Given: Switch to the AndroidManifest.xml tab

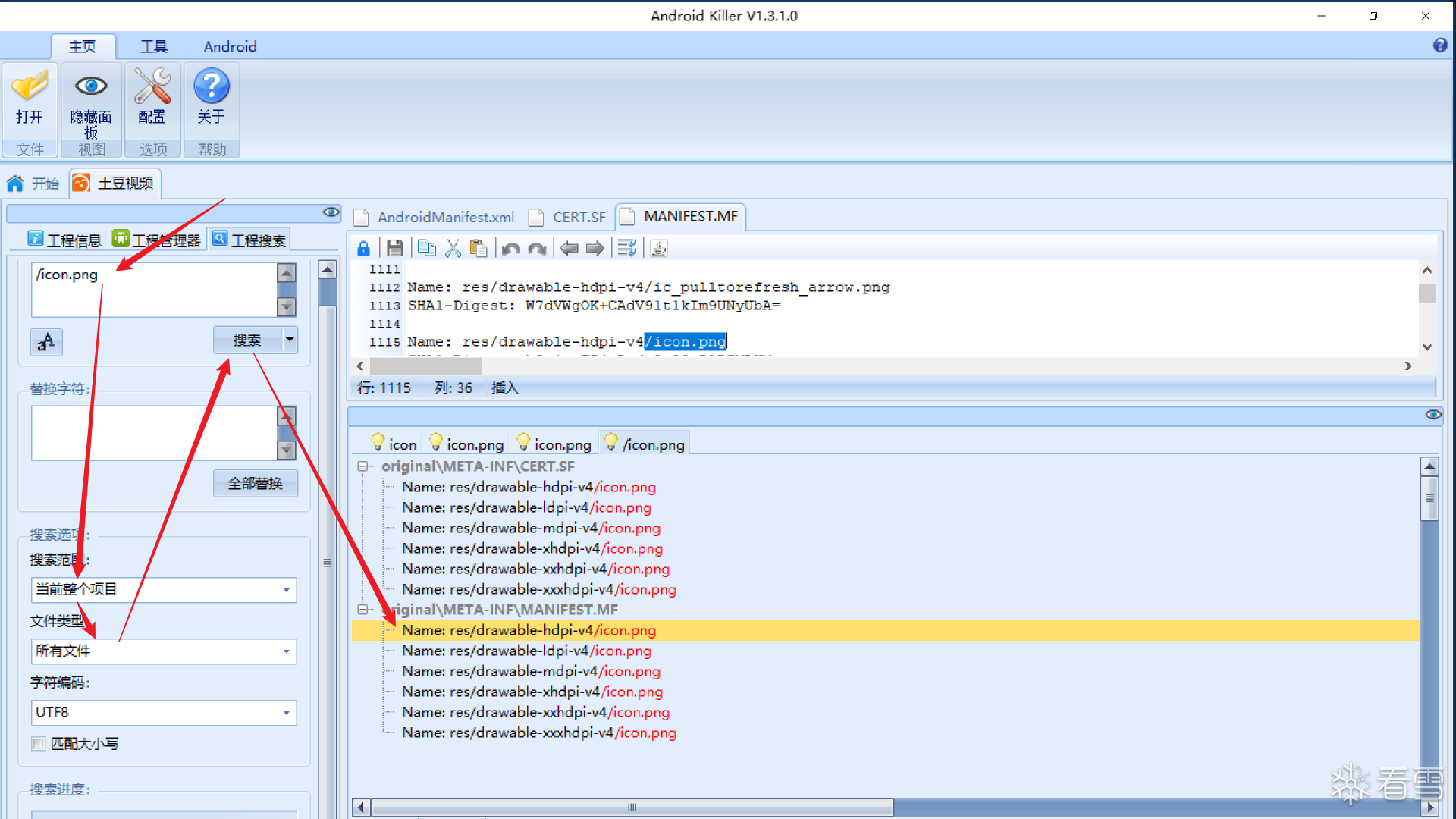Looking at the screenshot, I should [x=445, y=218].
